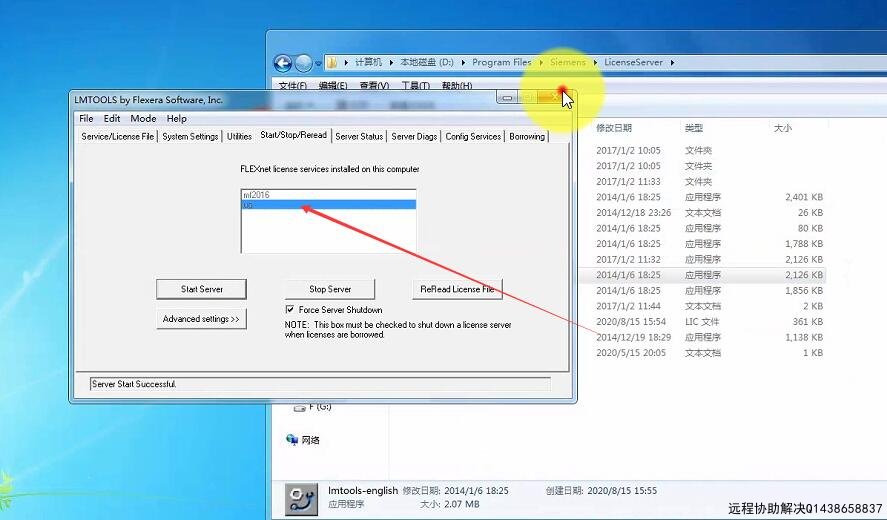Screen dimensions: 887x520
Task: Click LicenseServer breadcrumb segment
Action: (x=633, y=62)
